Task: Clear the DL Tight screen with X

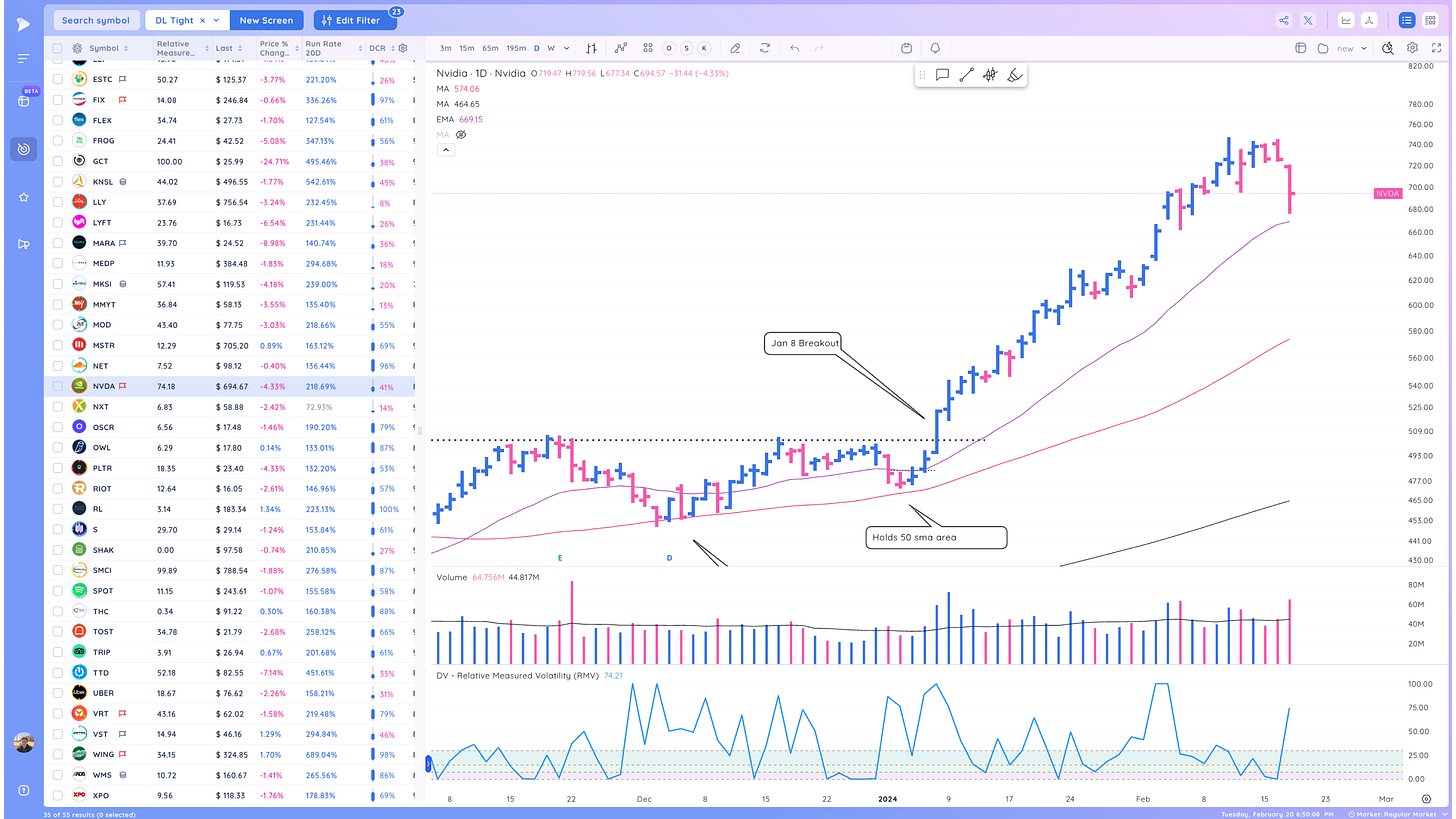Action: point(202,20)
